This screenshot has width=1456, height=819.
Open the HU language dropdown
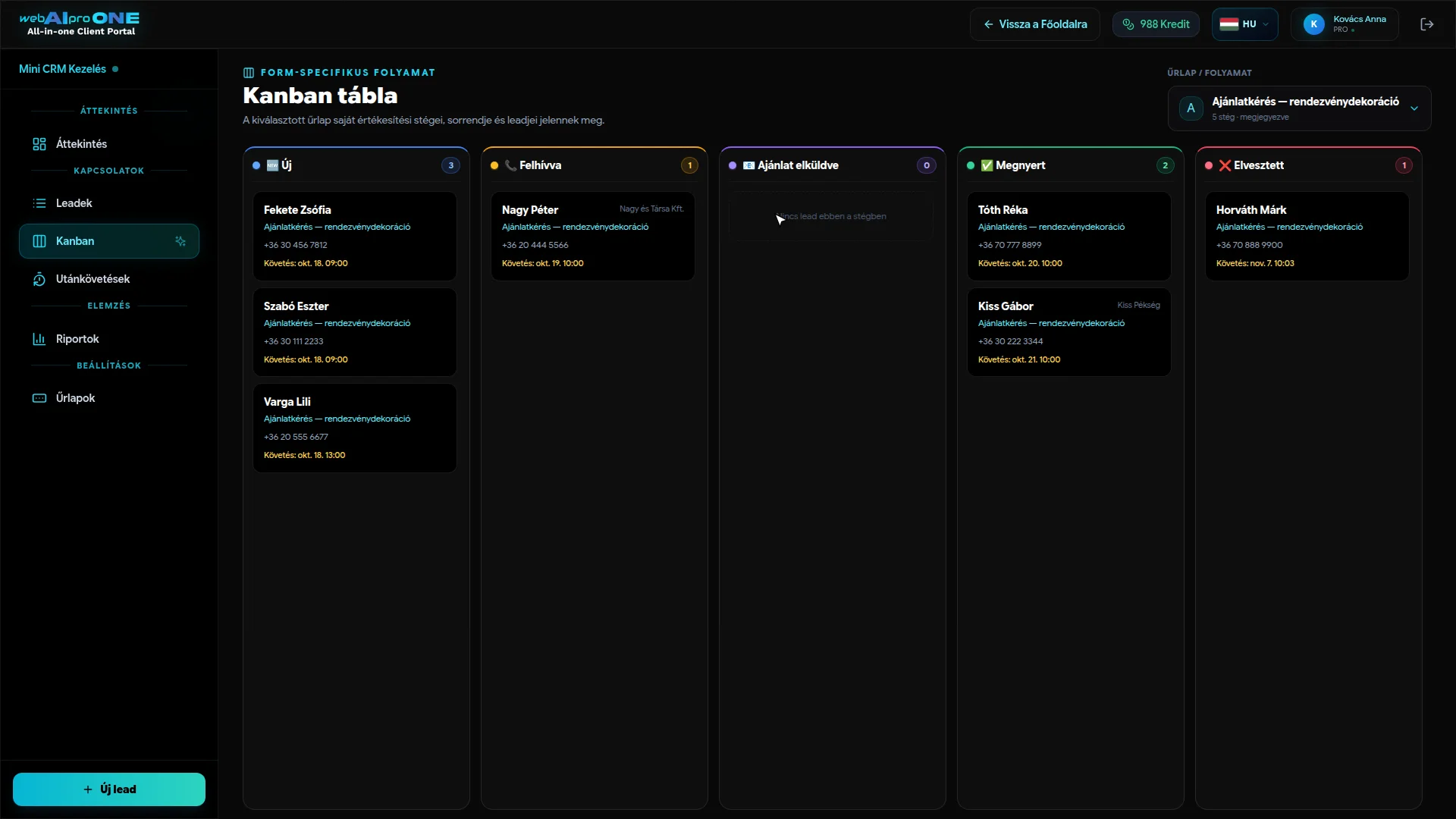(1244, 24)
